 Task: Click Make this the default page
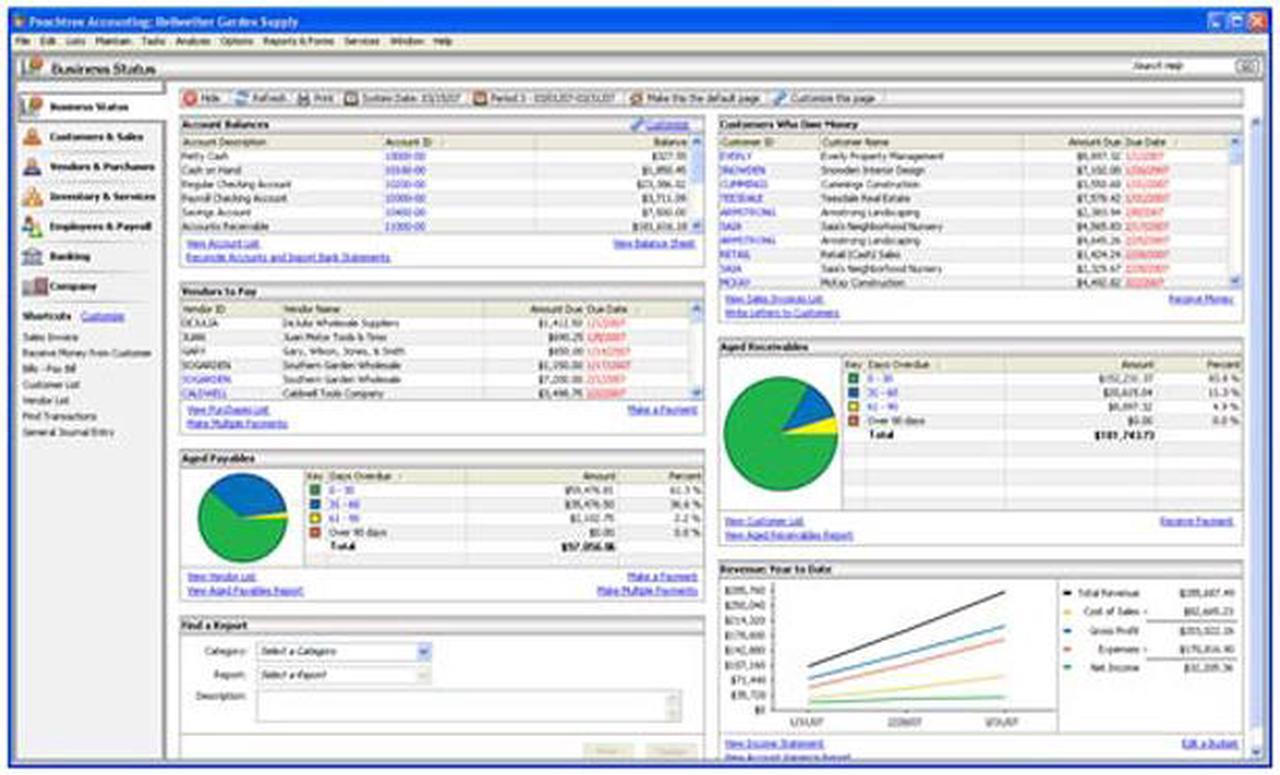694,99
